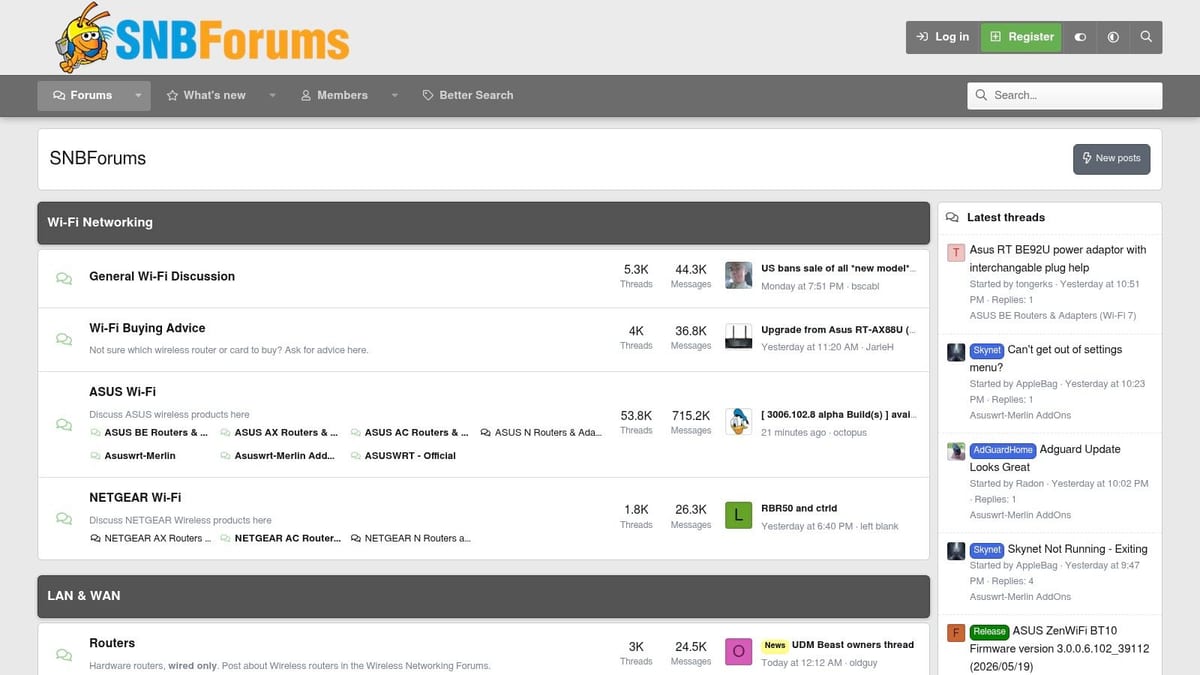Click the SNBForums logo
The height and width of the screenshot is (675, 1200).
202,38
